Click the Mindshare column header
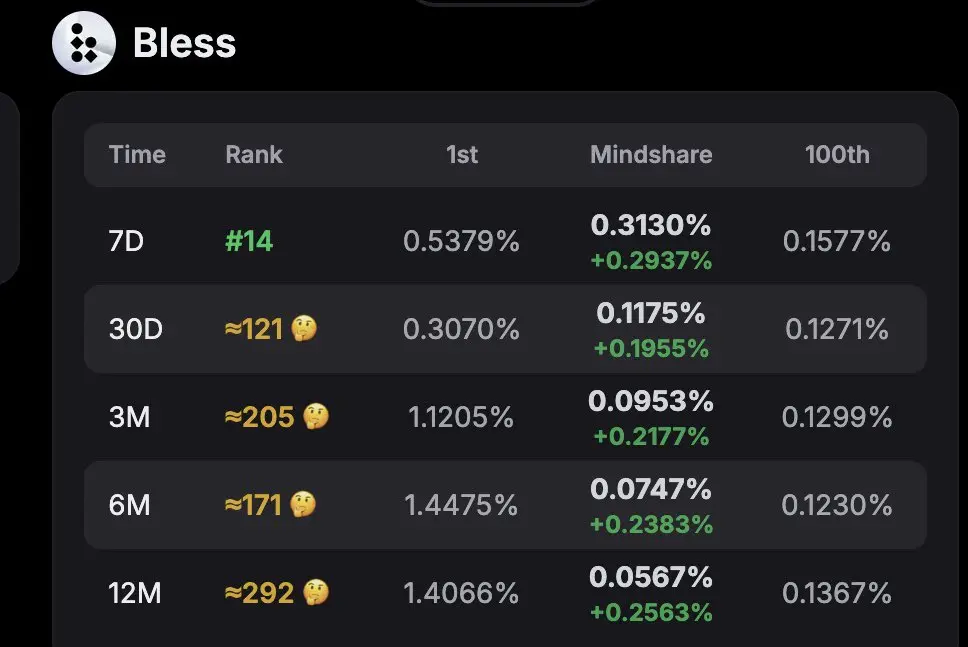968x647 pixels. tap(651, 154)
